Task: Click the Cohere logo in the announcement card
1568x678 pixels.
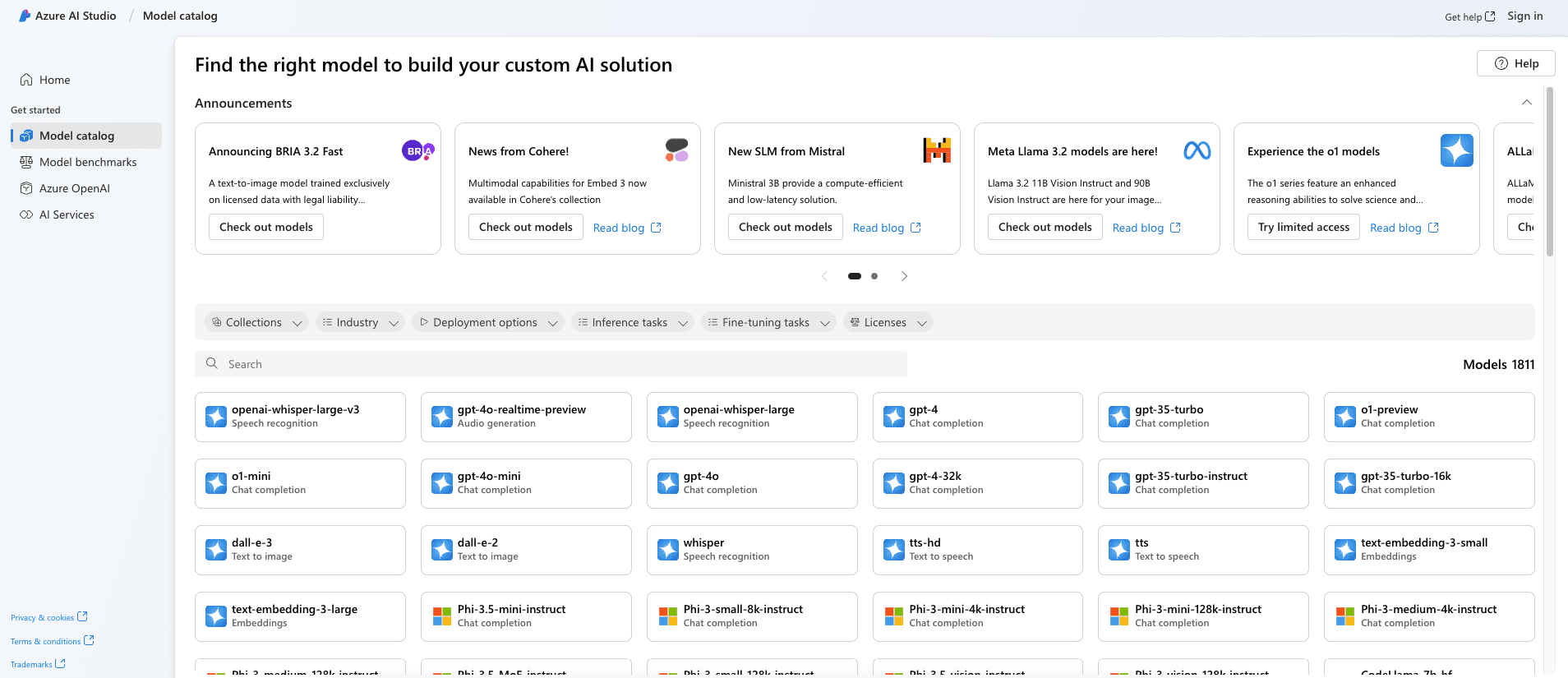Action: [x=676, y=150]
